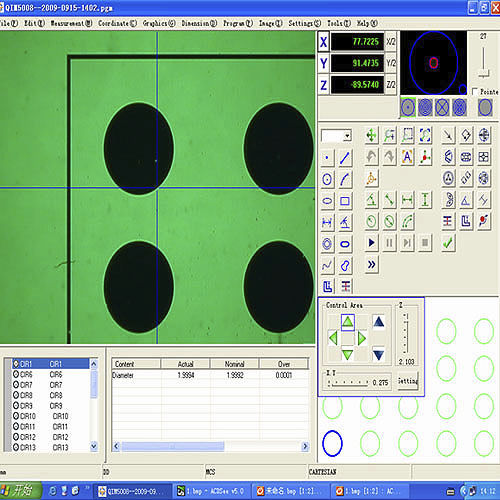Open the Dimension menu

199,23
